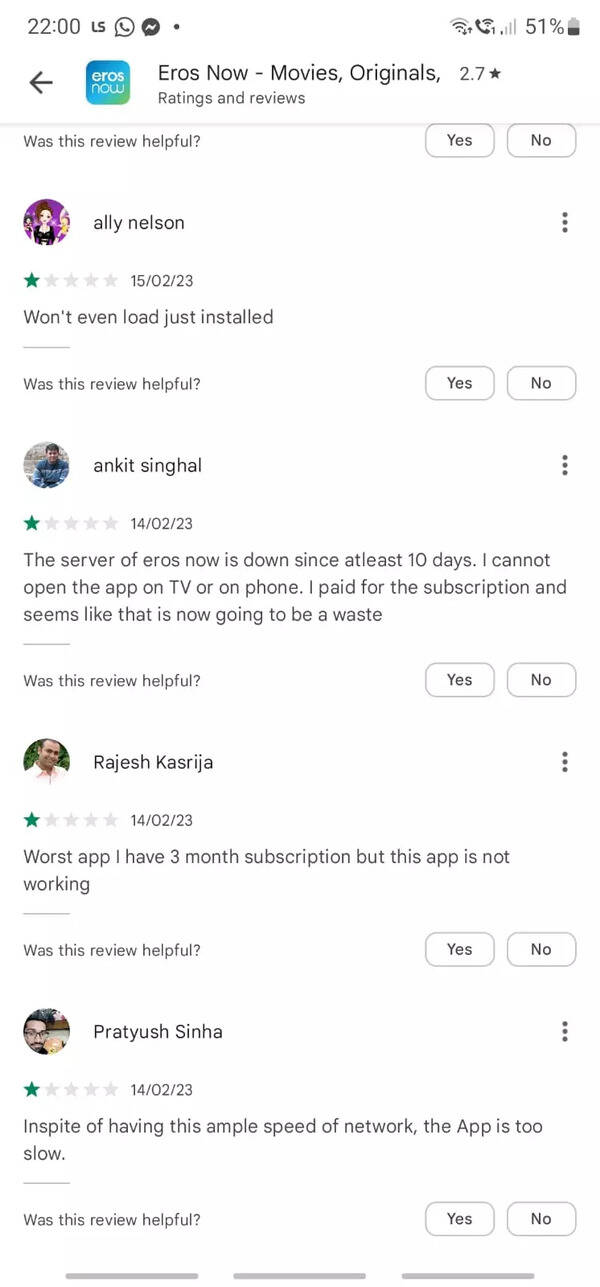Open the Eros Now app icon
This screenshot has height=1287, width=600.
point(108,83)
